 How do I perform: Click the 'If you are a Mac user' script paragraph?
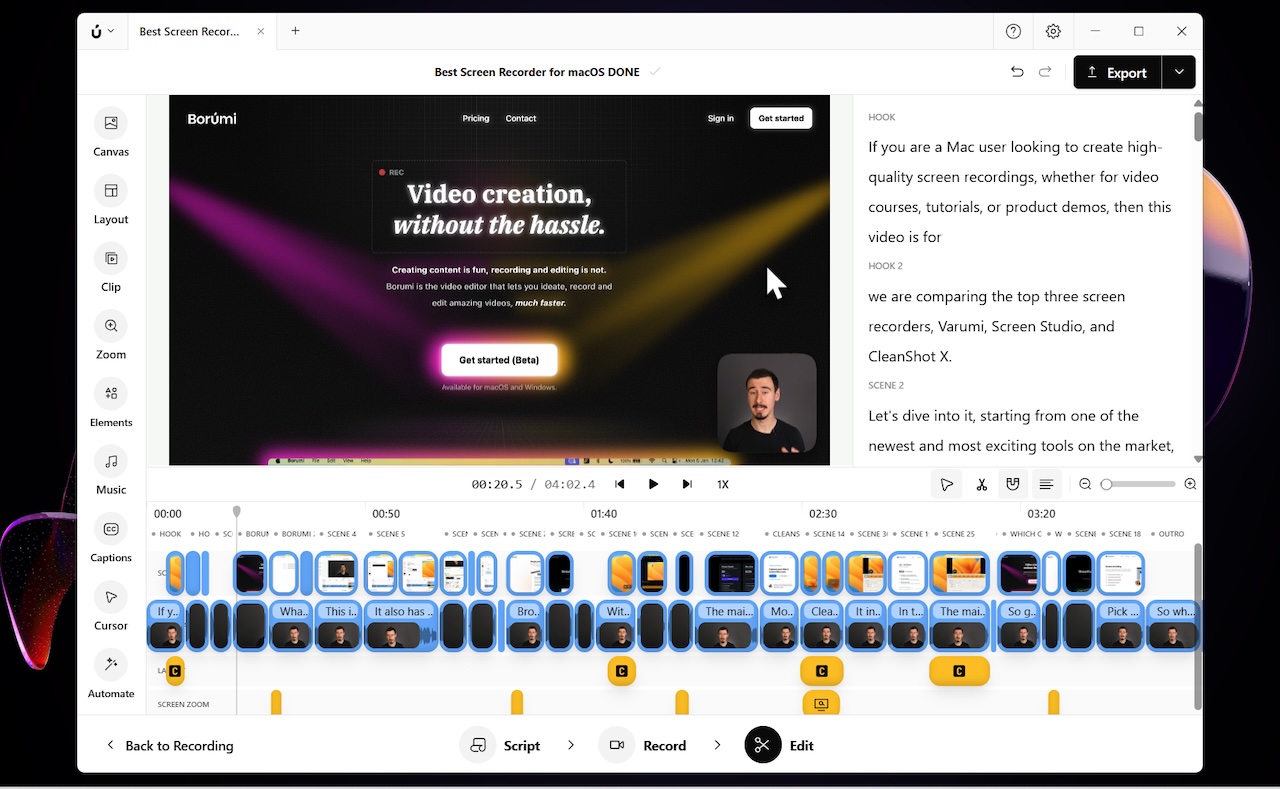click(1019, 192)
